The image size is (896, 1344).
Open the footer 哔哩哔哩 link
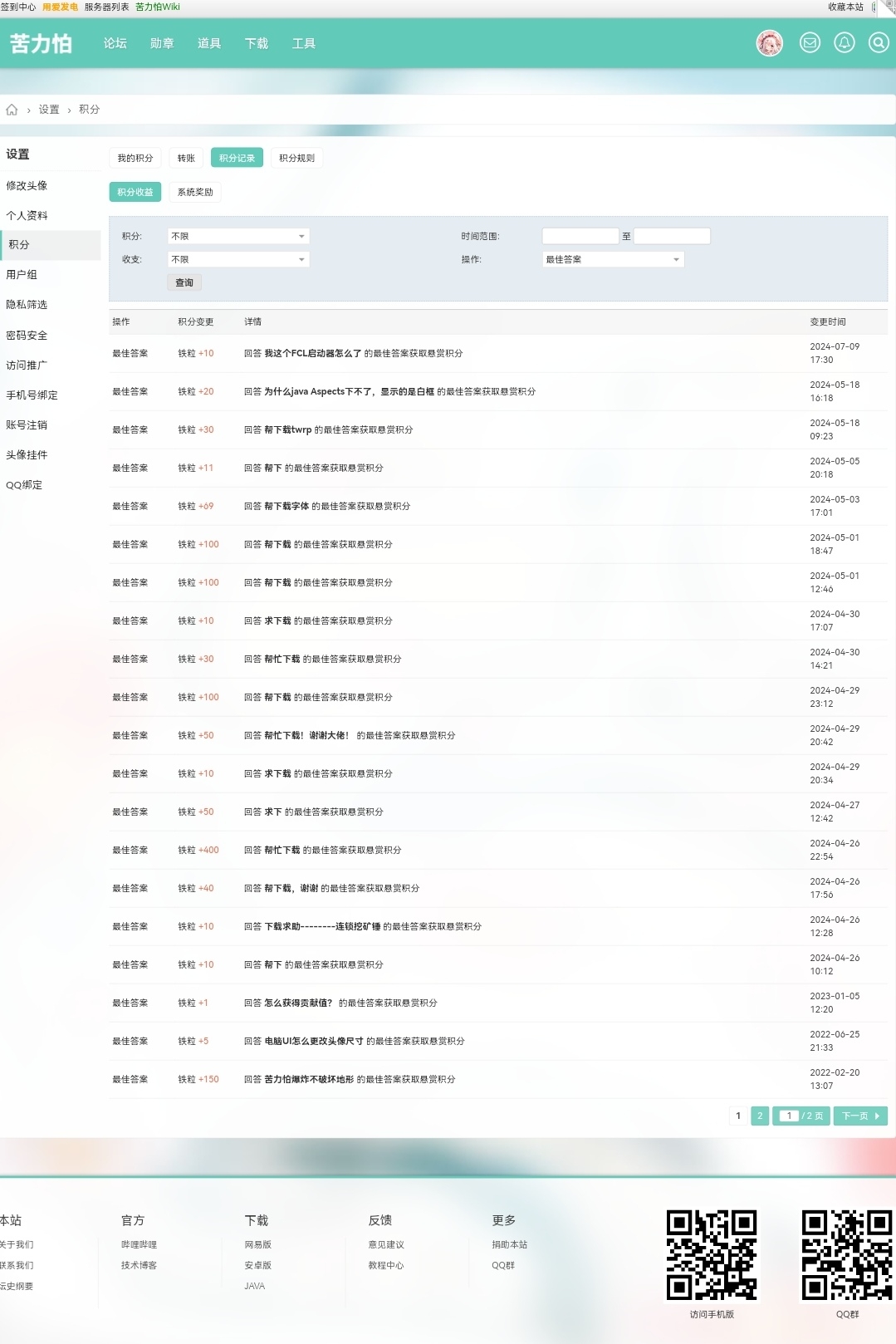(x=139, y=1245)
